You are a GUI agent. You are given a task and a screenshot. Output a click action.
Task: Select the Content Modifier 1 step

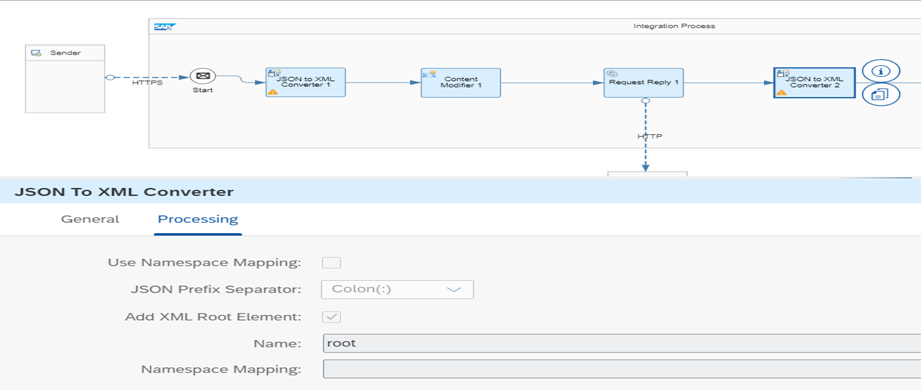461,82
